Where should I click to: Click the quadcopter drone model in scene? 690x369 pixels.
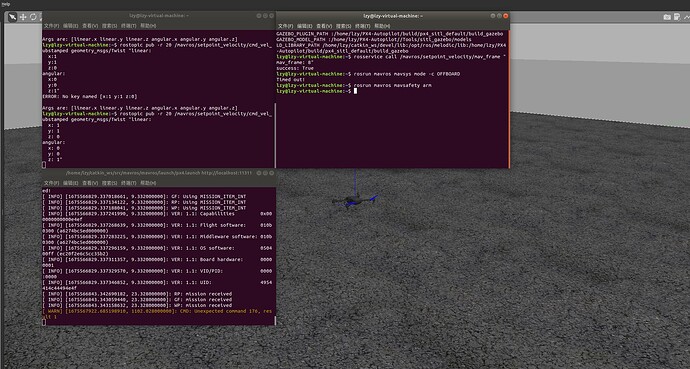tap(355, 201)
